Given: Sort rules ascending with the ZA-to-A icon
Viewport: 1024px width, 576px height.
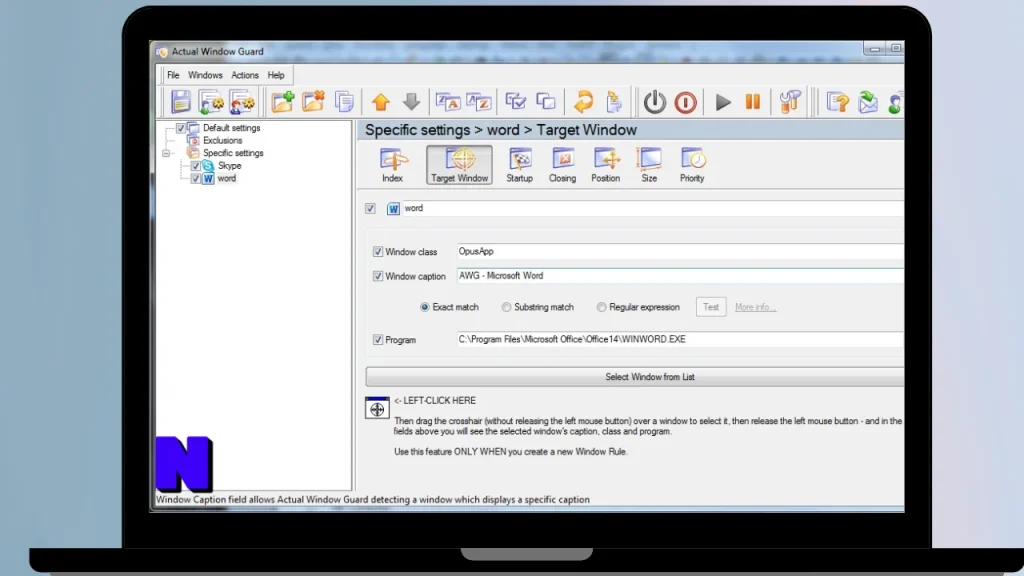Looking at the screenshot, I should point(448,102).
